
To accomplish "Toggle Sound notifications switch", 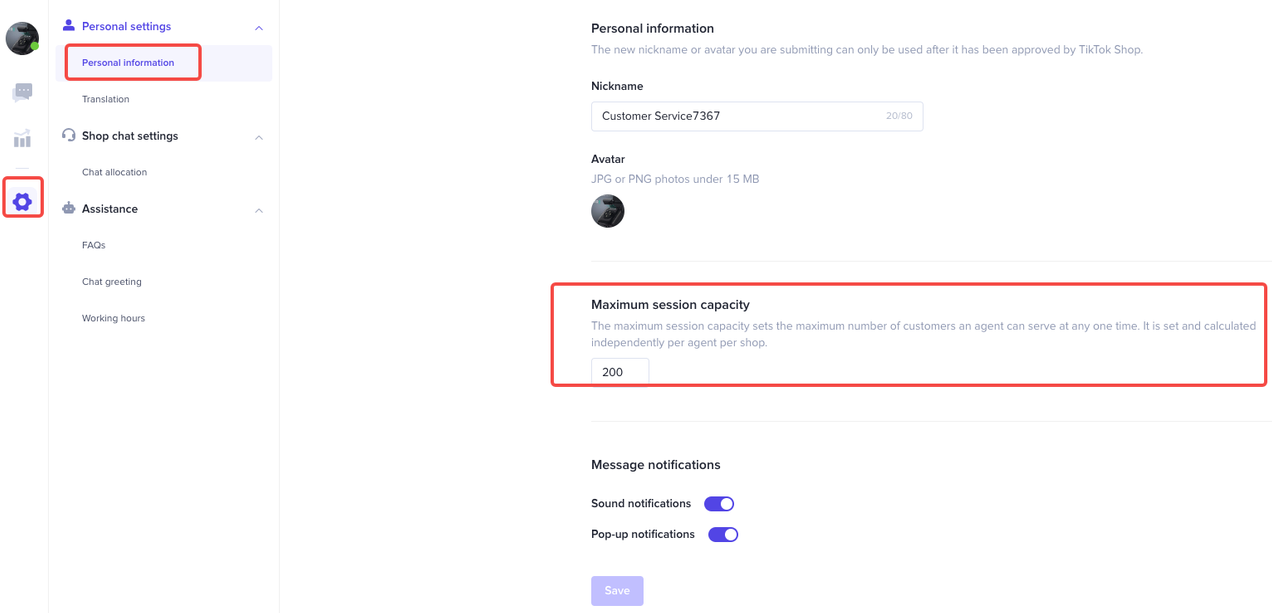I will tap(719, 504).
